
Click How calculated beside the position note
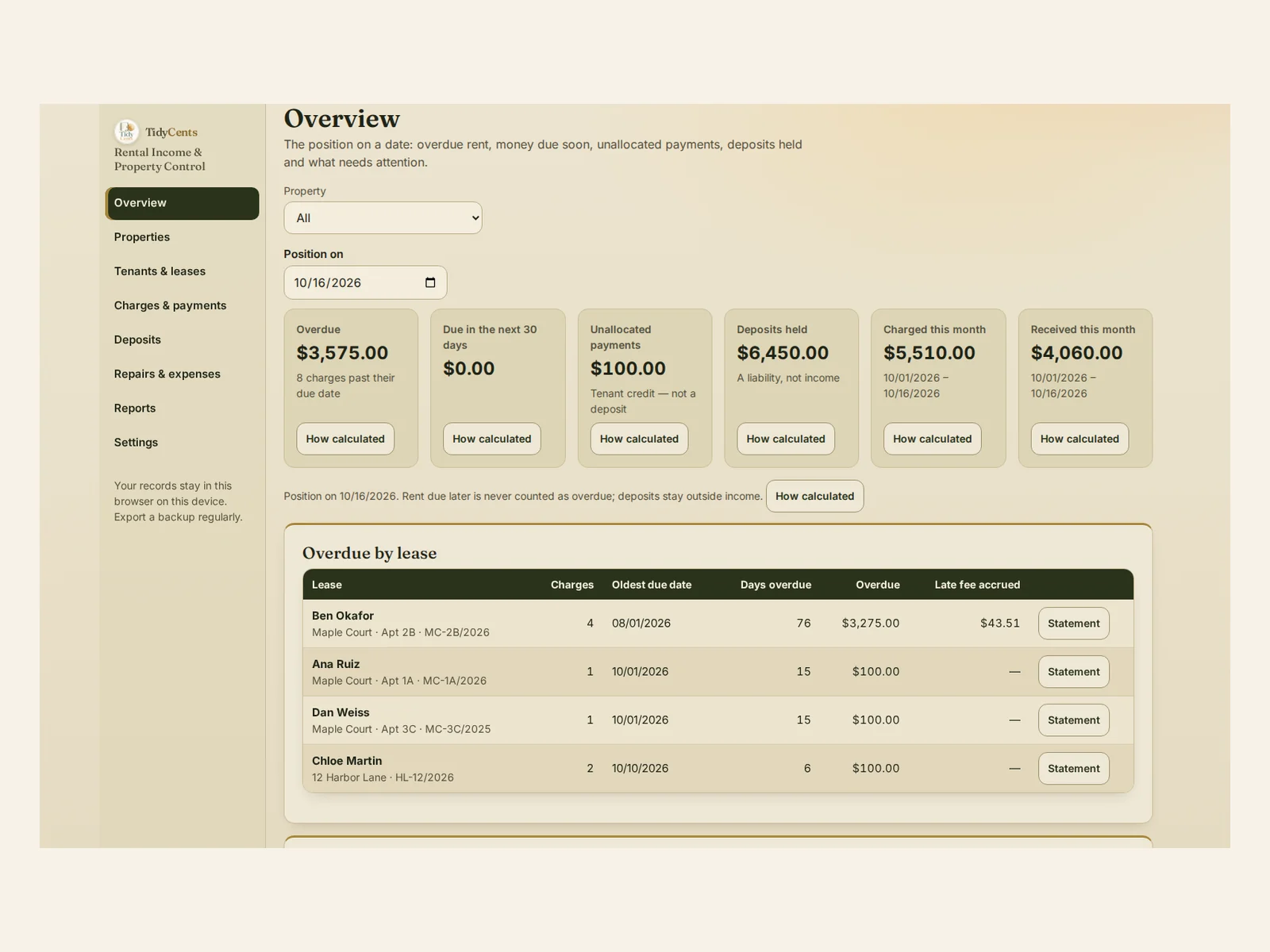[x=814, y=496]
